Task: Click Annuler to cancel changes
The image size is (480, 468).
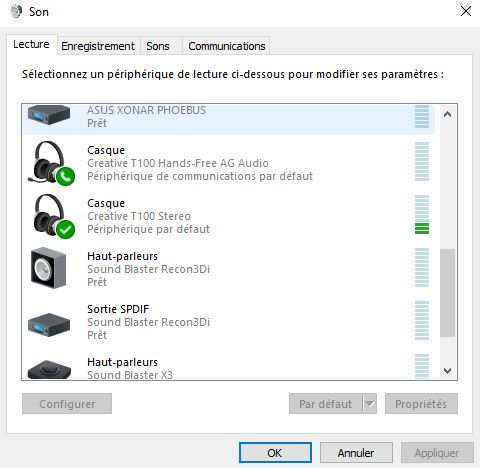Action: (x=356, y=453)
